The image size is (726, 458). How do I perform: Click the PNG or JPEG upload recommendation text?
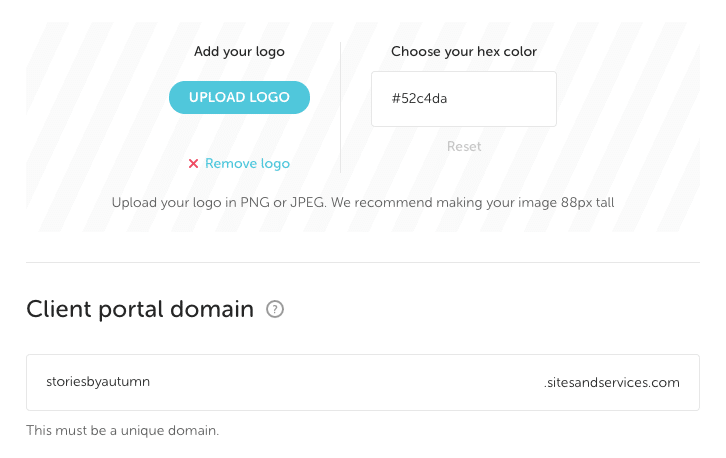tap(363, 202)
